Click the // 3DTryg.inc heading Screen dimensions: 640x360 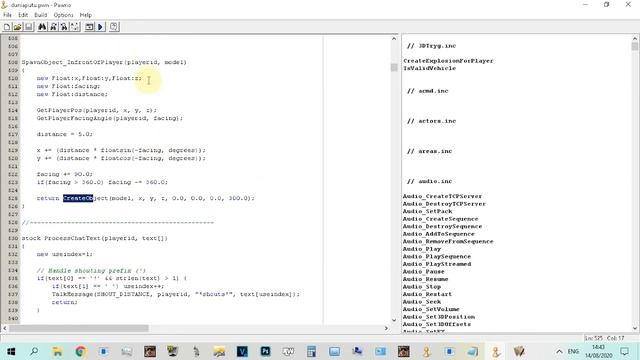click(x=431, y=46)
